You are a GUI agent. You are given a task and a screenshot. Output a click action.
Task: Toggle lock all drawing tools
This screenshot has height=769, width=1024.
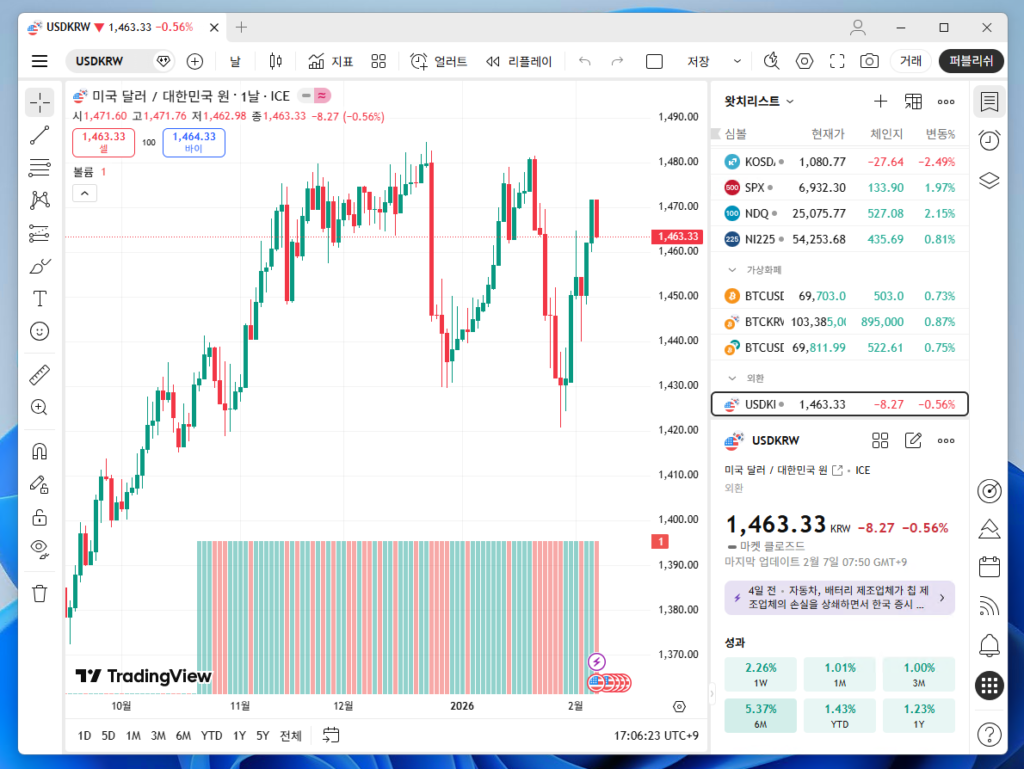pos(40,517)
